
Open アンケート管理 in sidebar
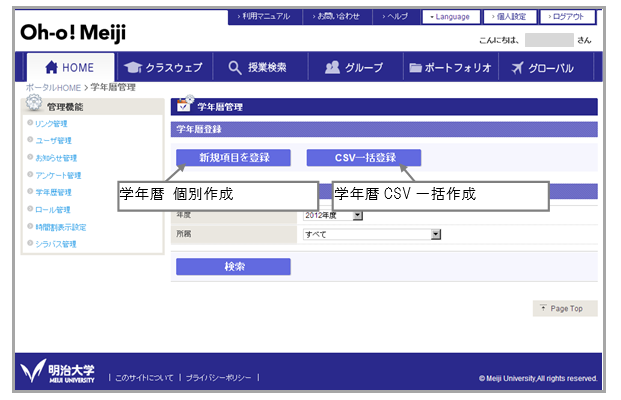[58, 175]
